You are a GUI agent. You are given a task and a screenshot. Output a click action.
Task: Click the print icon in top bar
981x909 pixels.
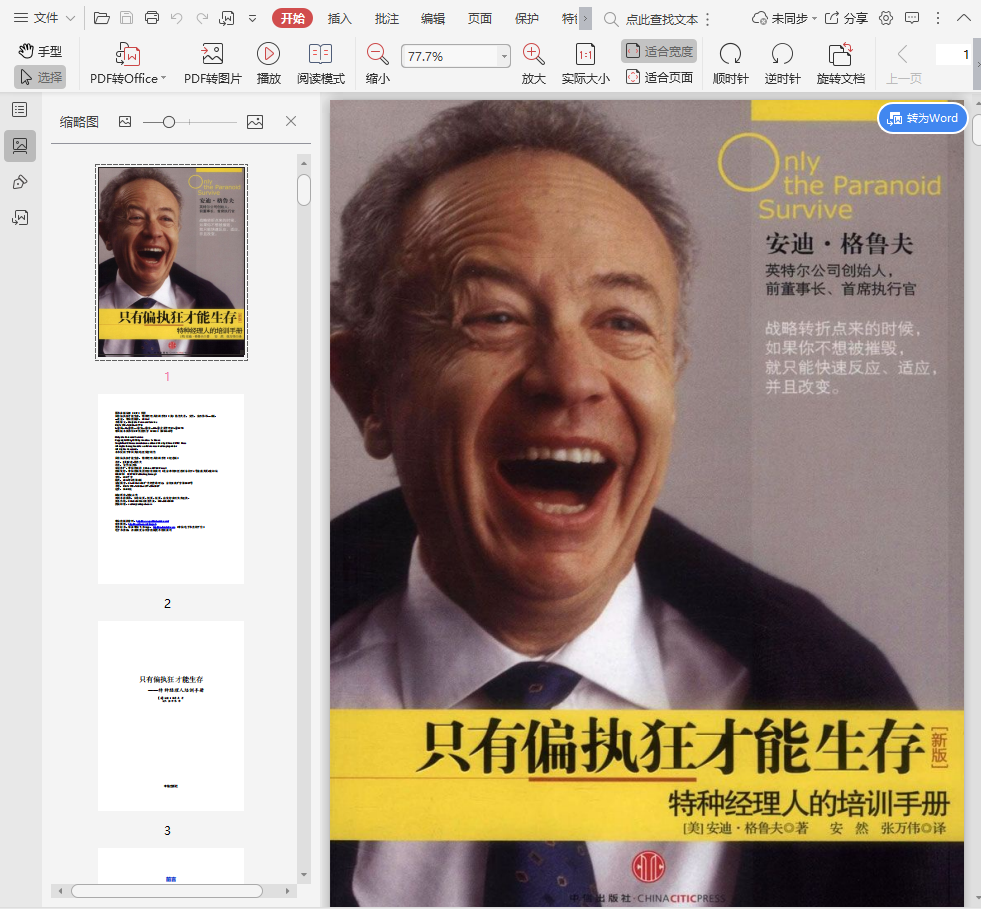pos(152,18)
